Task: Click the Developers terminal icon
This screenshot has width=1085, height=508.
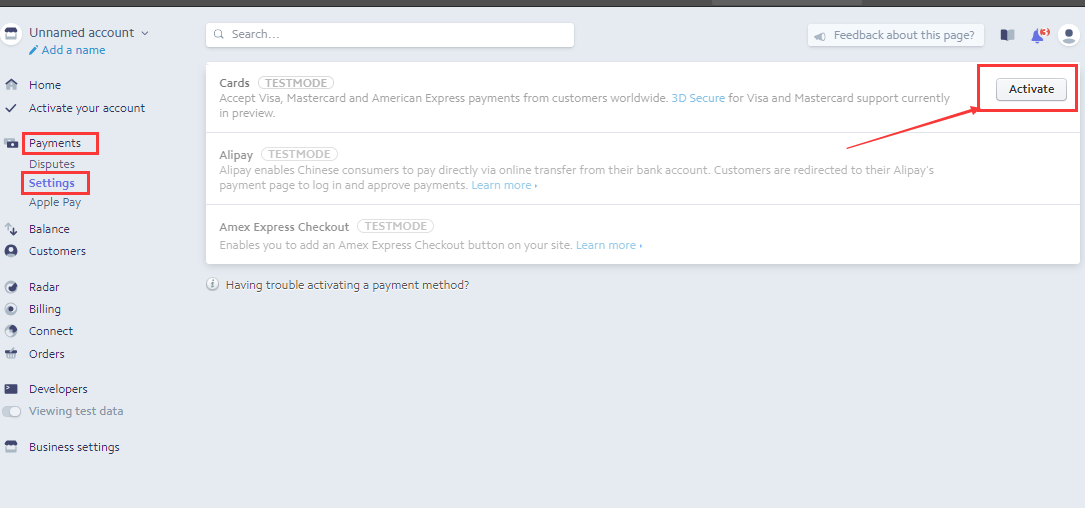Action: [11, 389]
